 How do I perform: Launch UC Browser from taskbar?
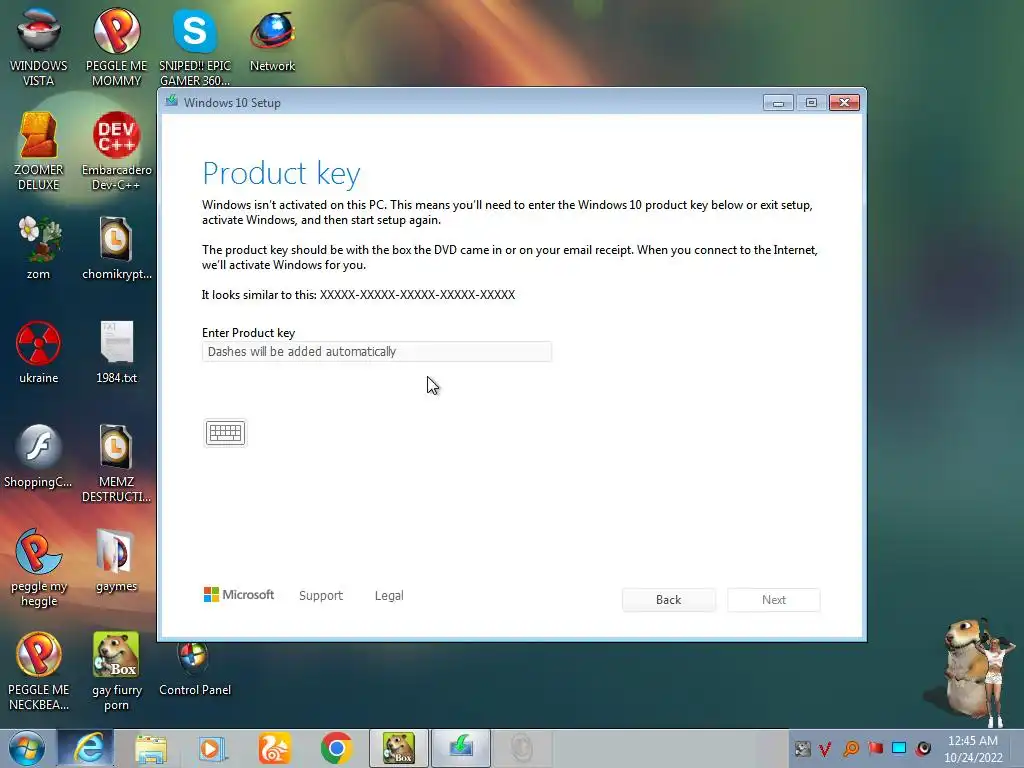click(274, 748)
